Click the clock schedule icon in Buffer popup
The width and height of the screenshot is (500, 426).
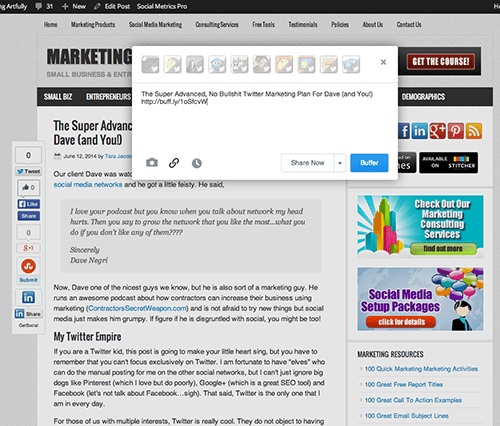tap(197, 163)
